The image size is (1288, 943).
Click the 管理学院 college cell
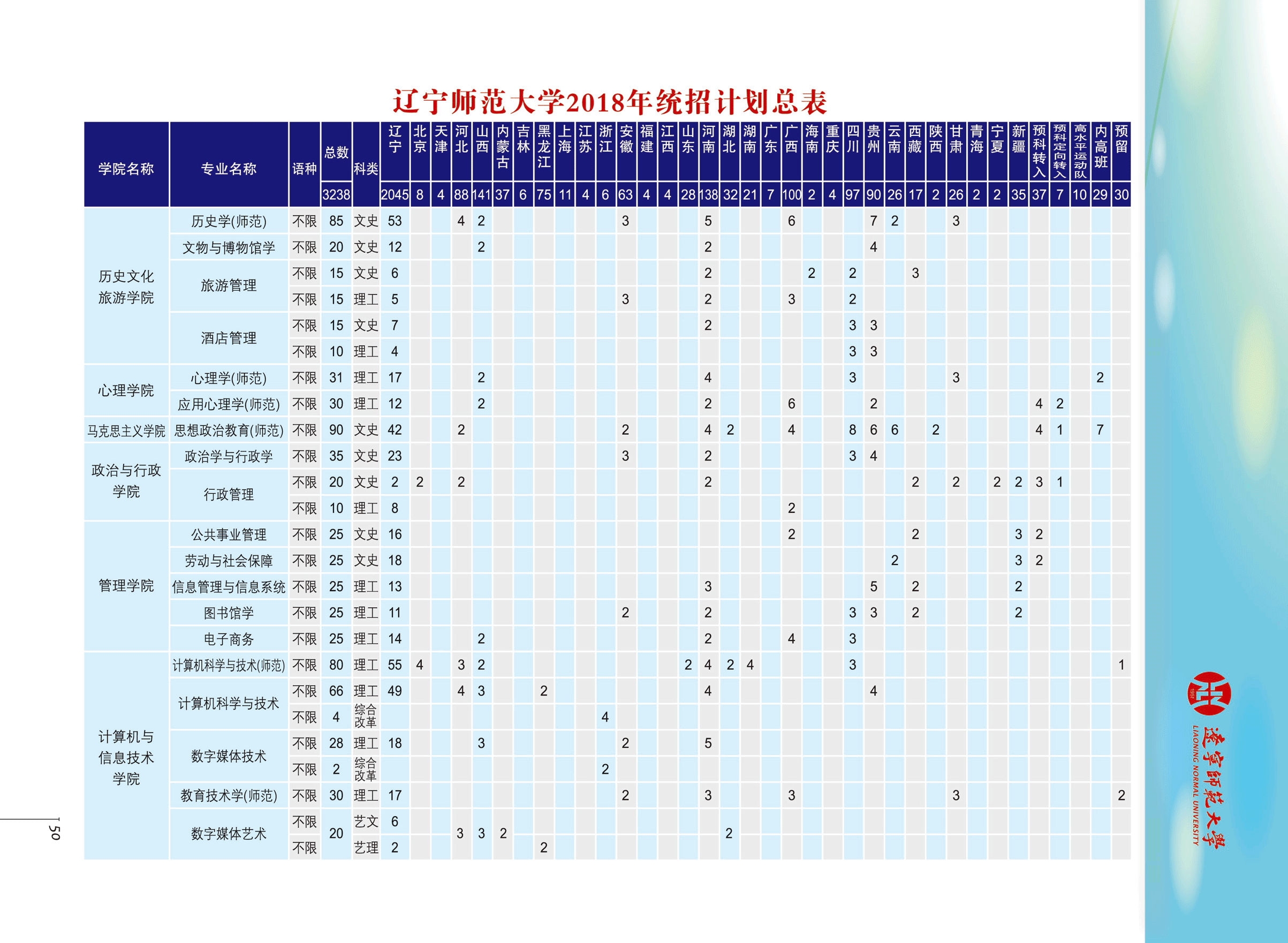pos(126,586)
